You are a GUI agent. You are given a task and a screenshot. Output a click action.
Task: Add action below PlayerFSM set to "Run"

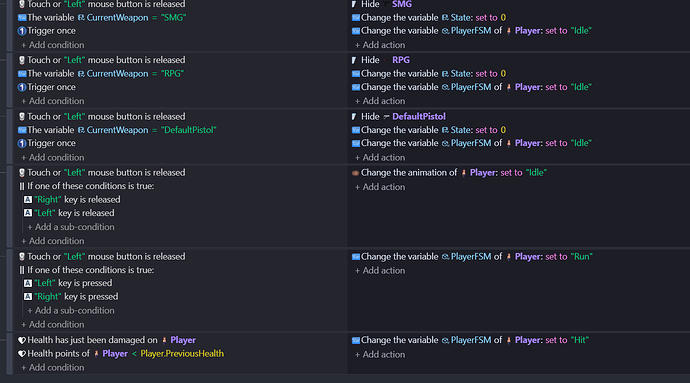click(380, 271)
